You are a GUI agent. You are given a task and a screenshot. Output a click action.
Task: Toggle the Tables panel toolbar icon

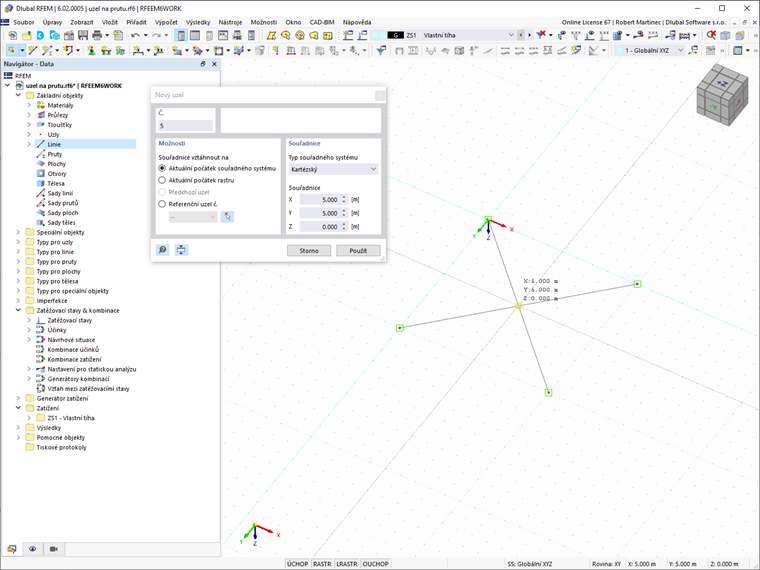(194, 35)
